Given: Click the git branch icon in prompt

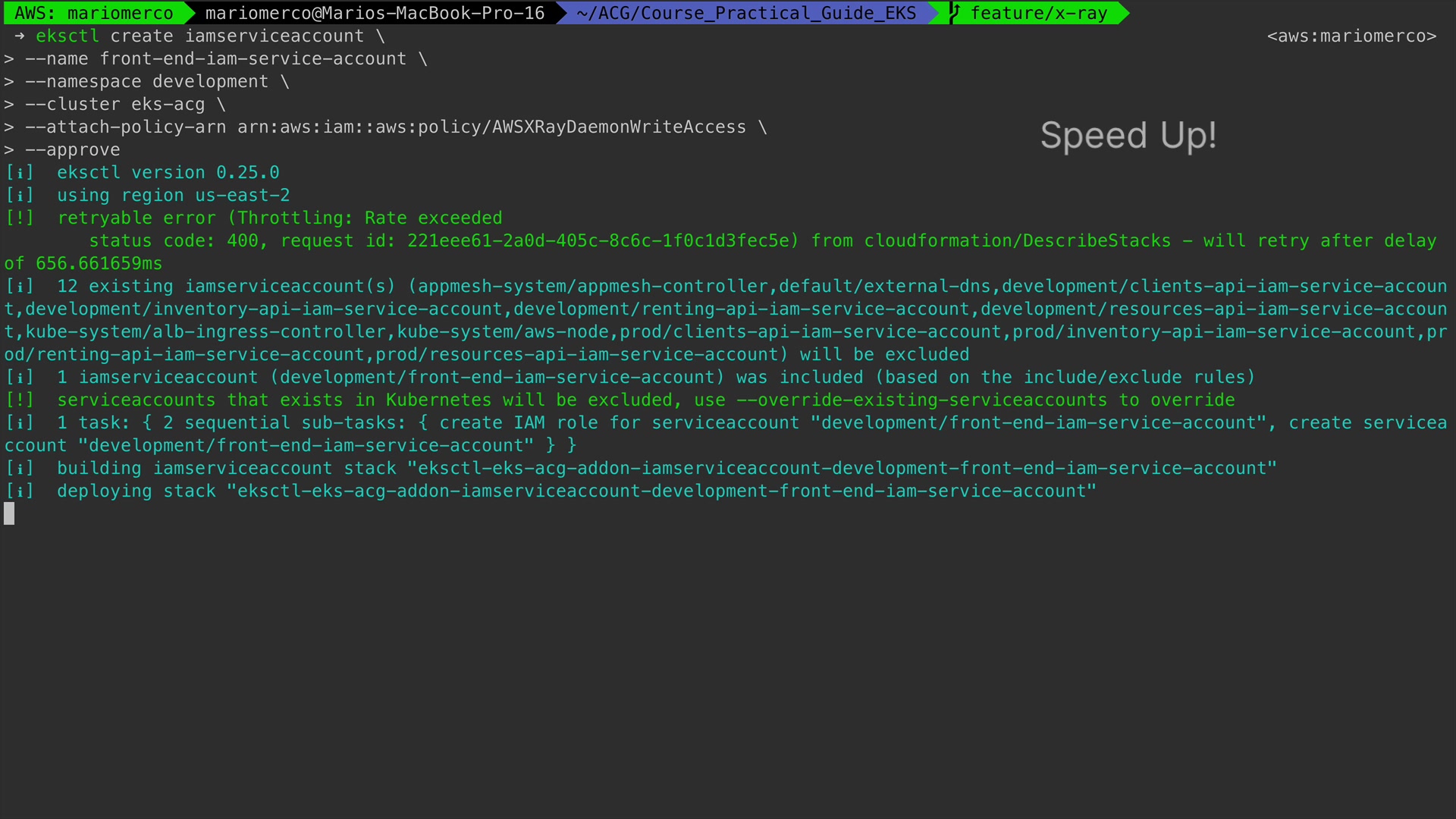Looking at the screenshot, I should pos(955,13).
